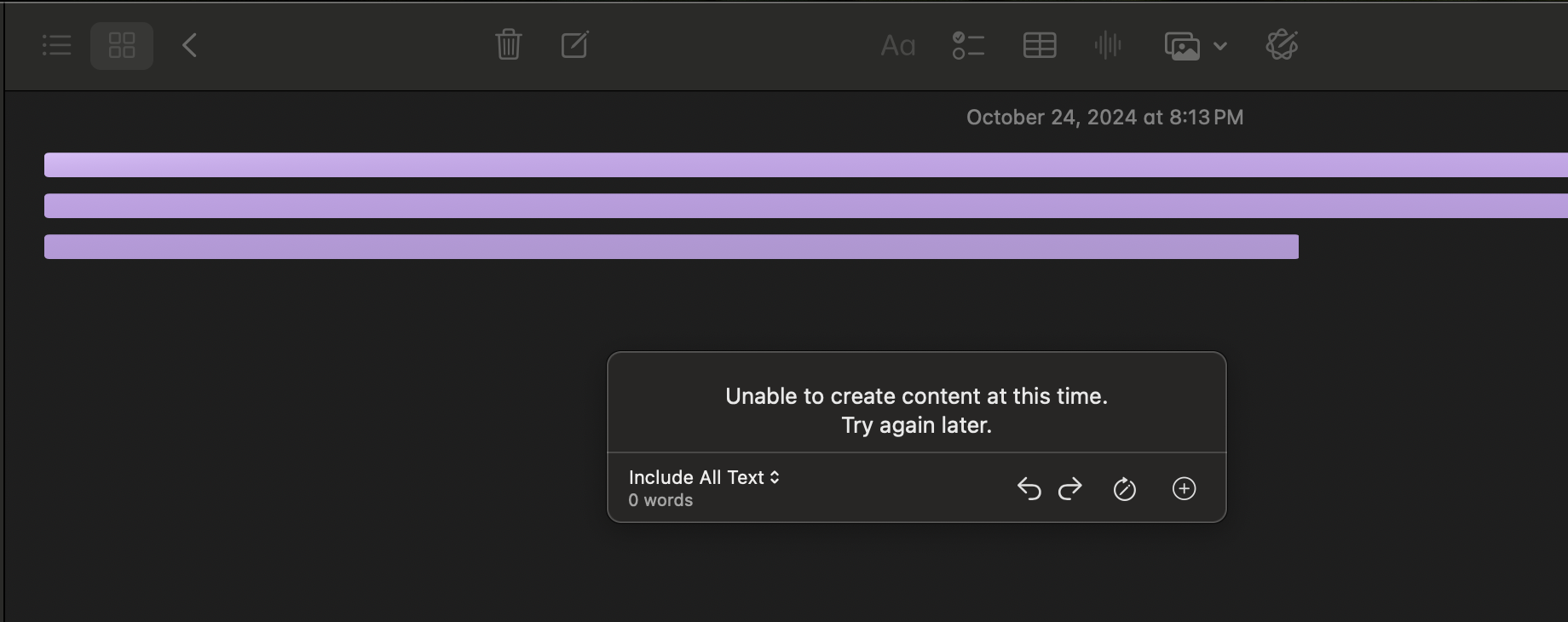Click the shortest third highlighted line
Screen dimensions: 1568x622
(672, 247)
